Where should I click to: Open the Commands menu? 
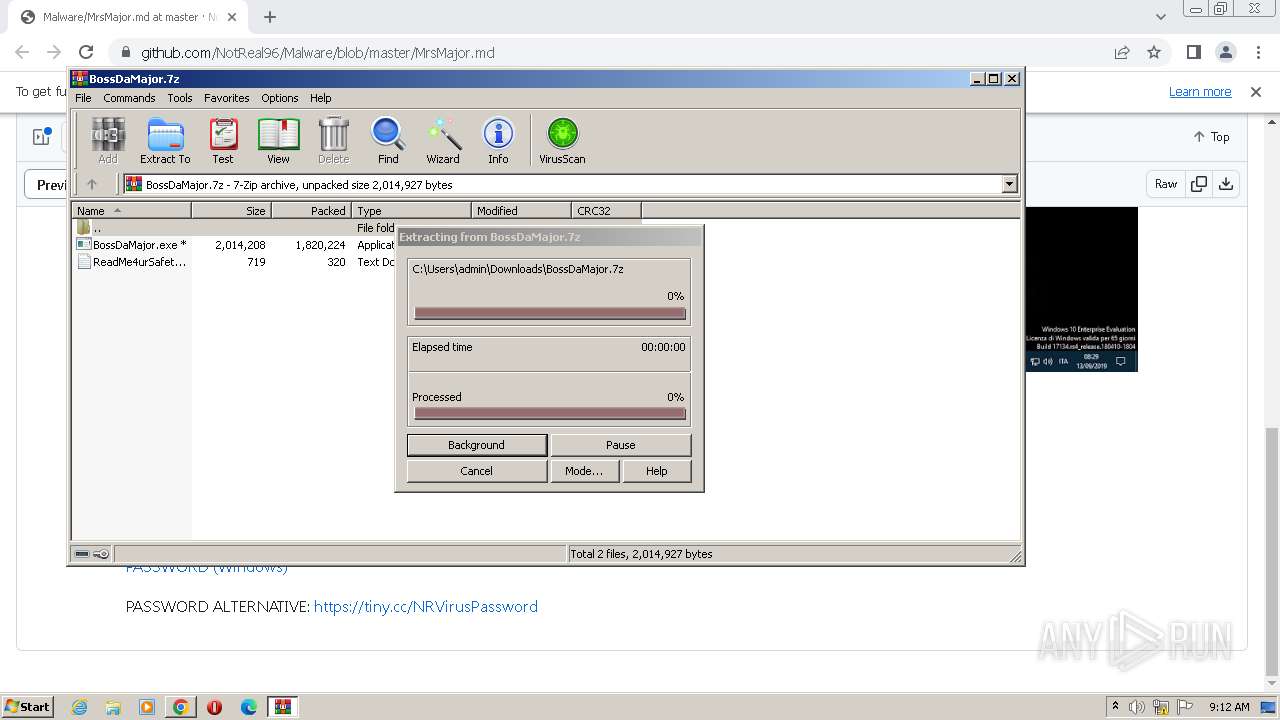coord(129,98)
